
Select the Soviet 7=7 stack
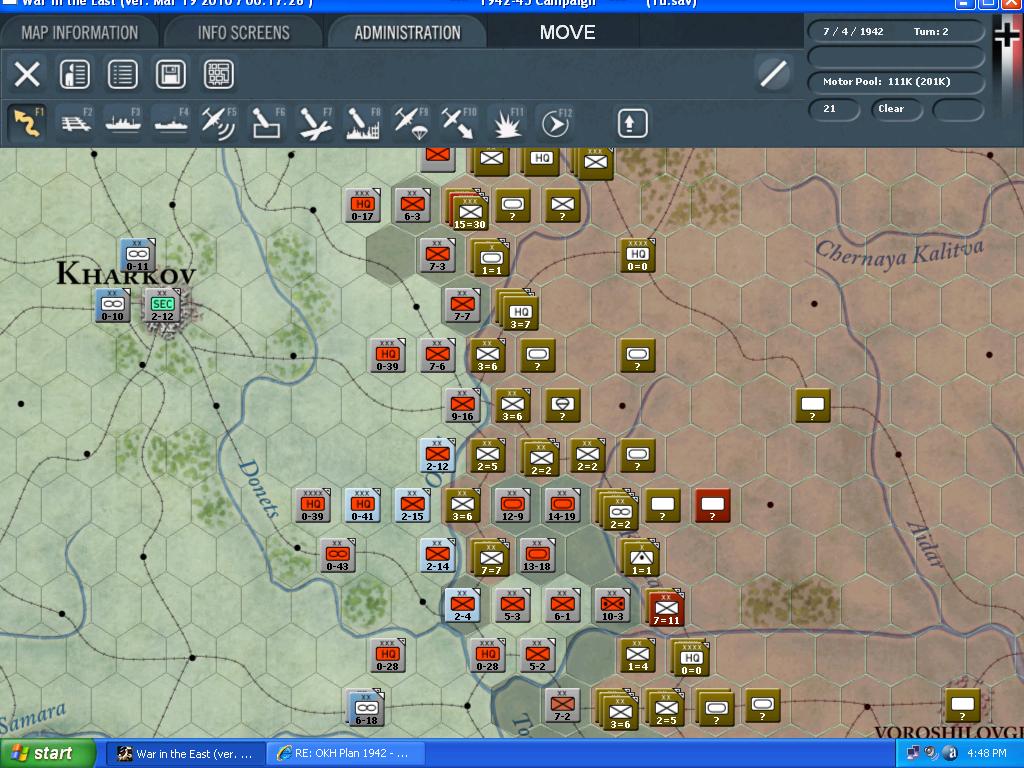coord(490,559)
